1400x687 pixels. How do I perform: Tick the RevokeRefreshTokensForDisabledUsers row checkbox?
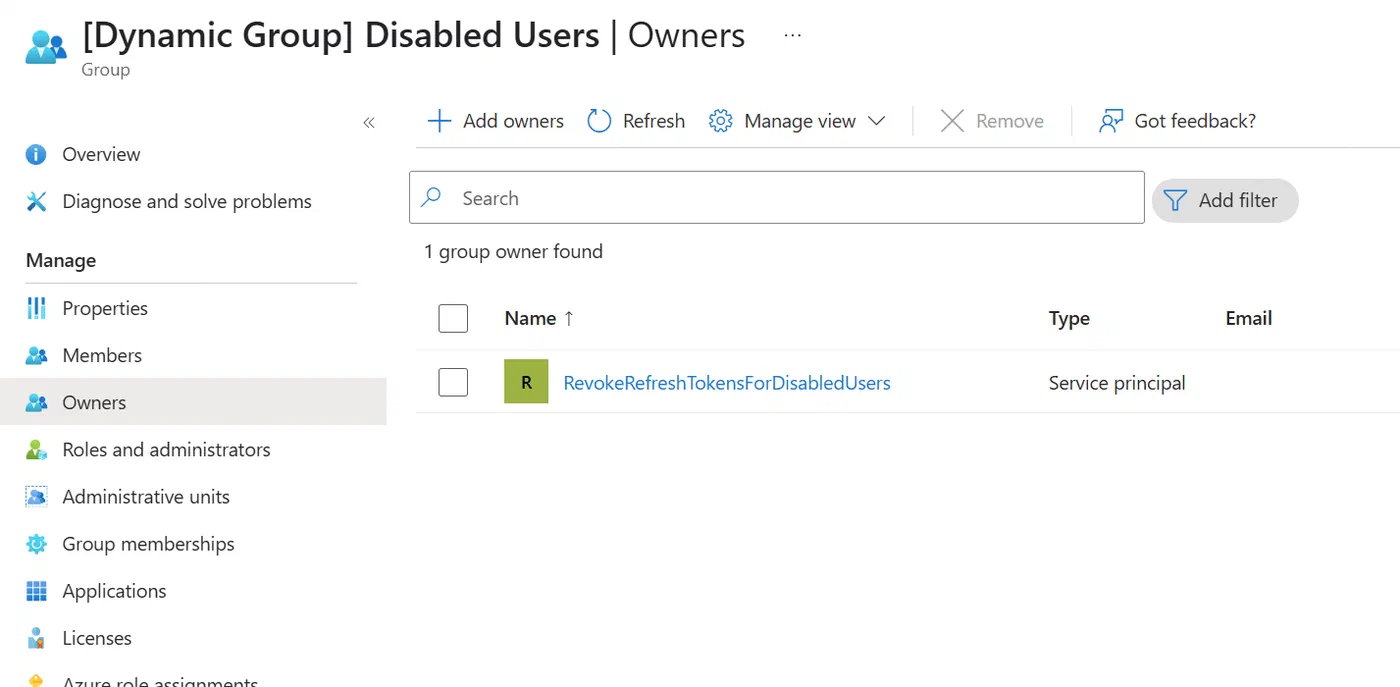point(453,382)
